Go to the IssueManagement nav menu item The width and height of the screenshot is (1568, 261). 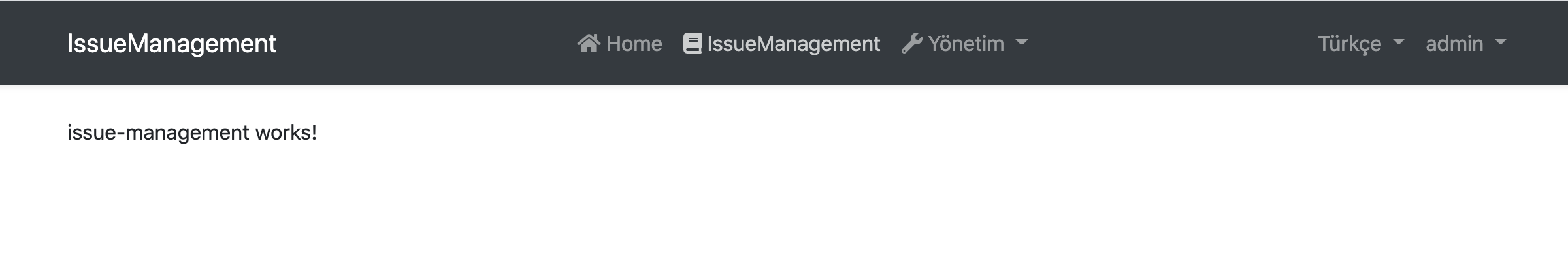(793, 44)
